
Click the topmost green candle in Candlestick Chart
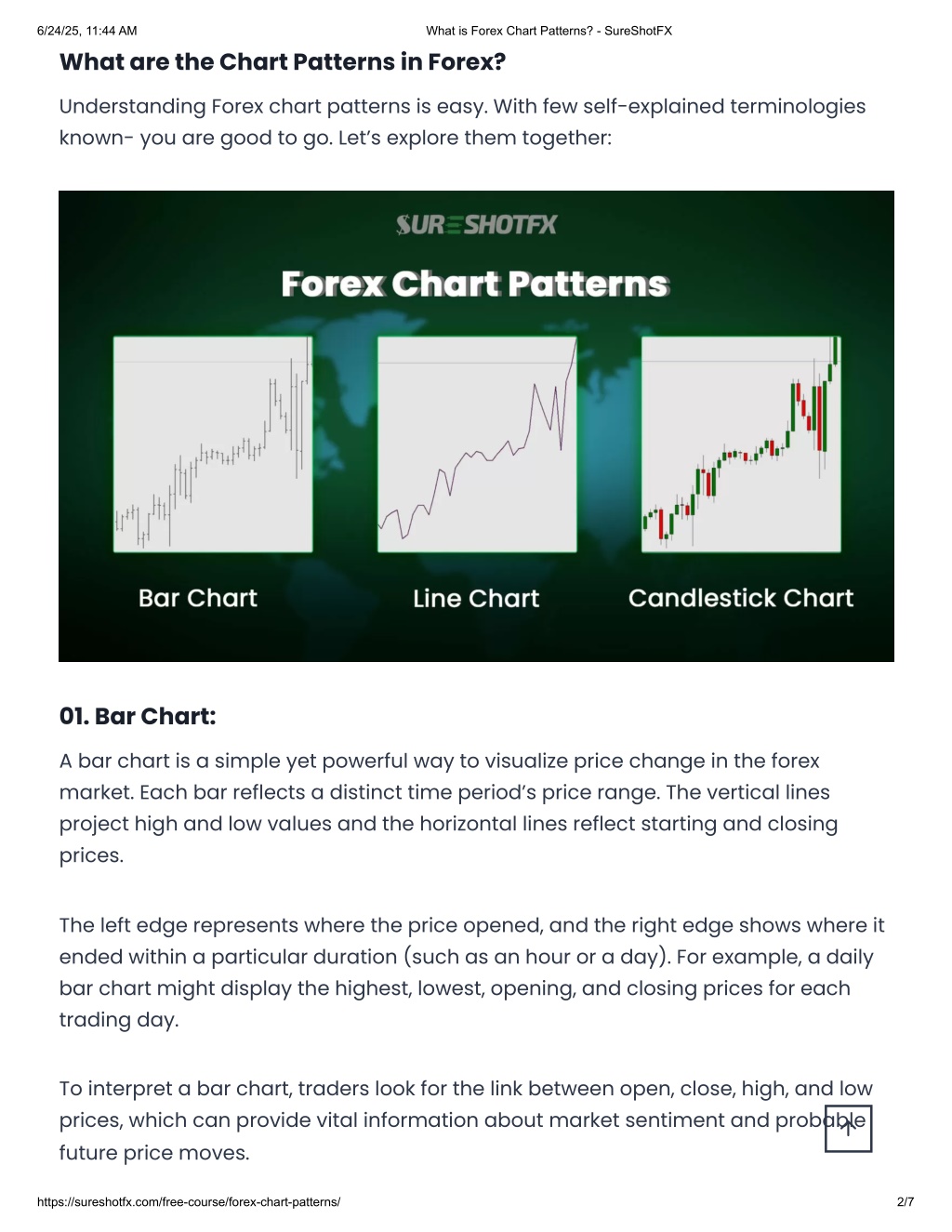pos(836,351)
